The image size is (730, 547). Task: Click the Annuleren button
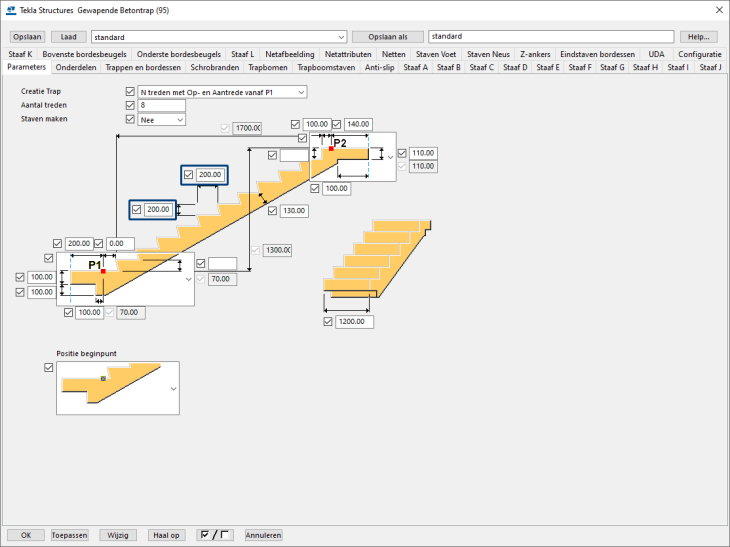[263, 535]
